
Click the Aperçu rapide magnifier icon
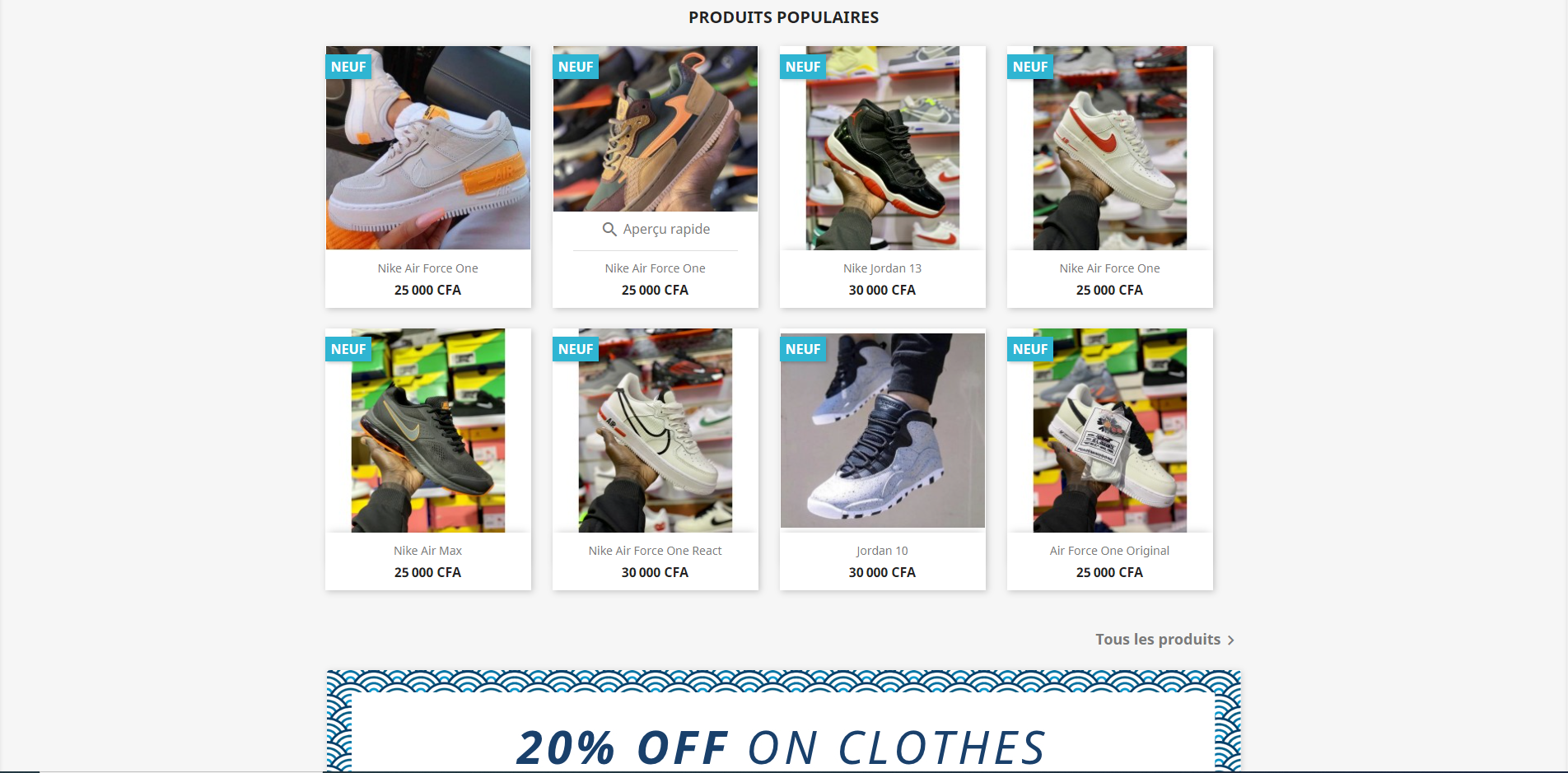(x=609, y=229)
